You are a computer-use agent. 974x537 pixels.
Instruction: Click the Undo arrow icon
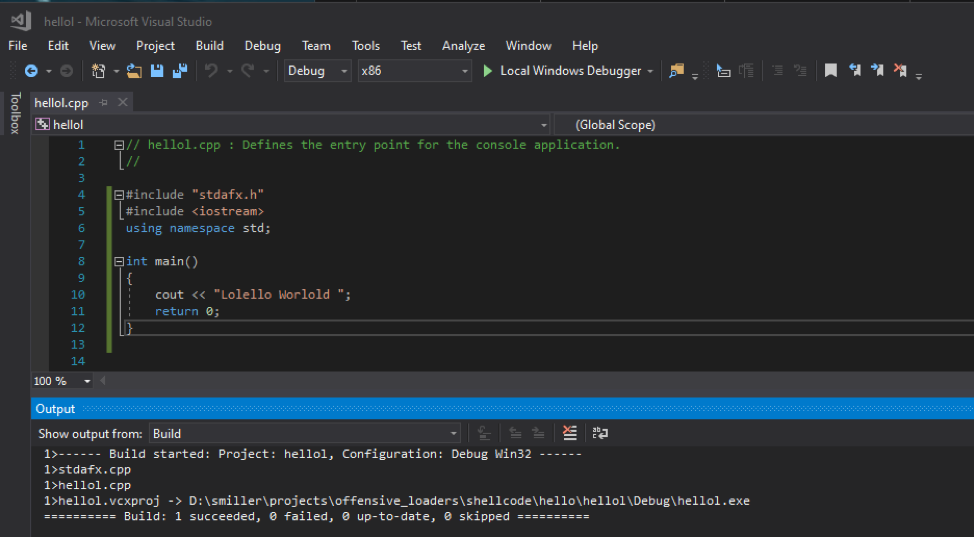click(212, 71)
